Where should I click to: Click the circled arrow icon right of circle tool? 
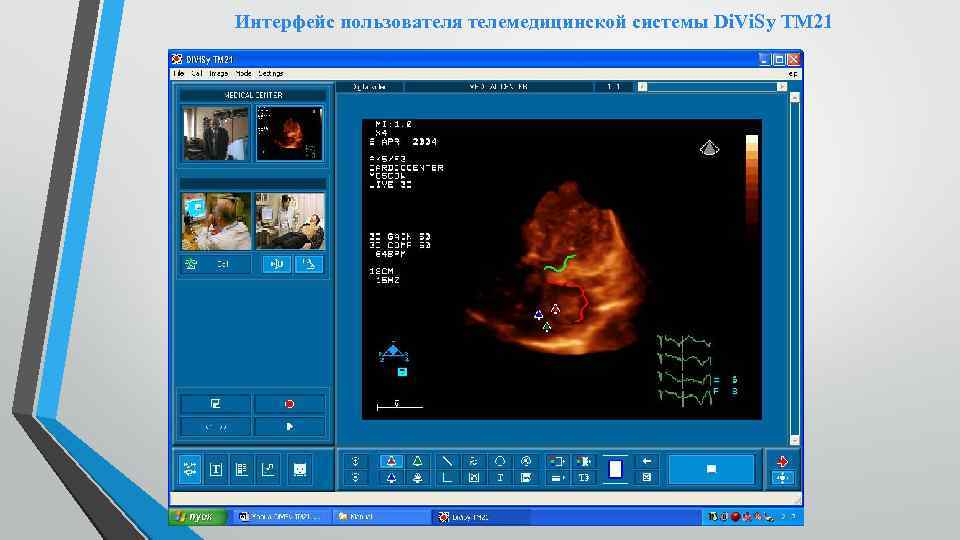(x=526, y=462)
